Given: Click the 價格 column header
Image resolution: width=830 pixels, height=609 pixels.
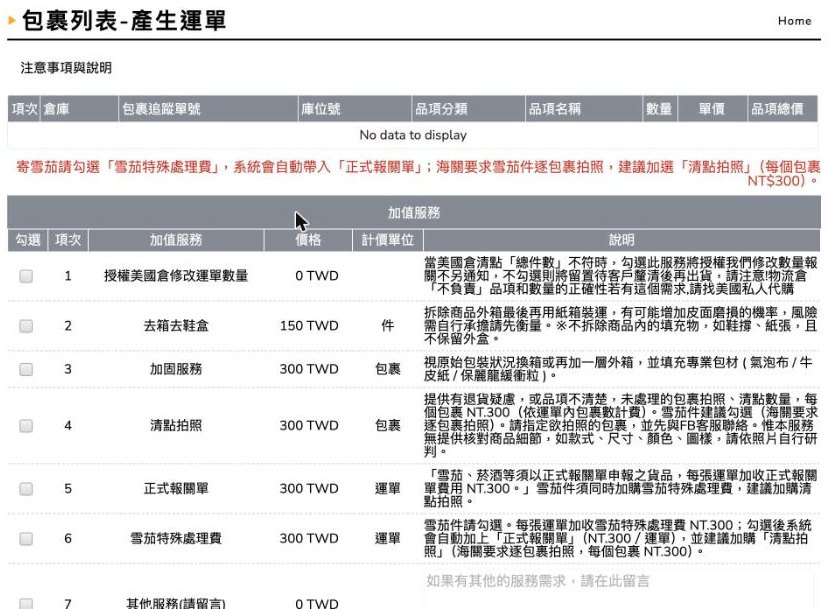Looking at the screenshot, I should click(x=308, y=240).
